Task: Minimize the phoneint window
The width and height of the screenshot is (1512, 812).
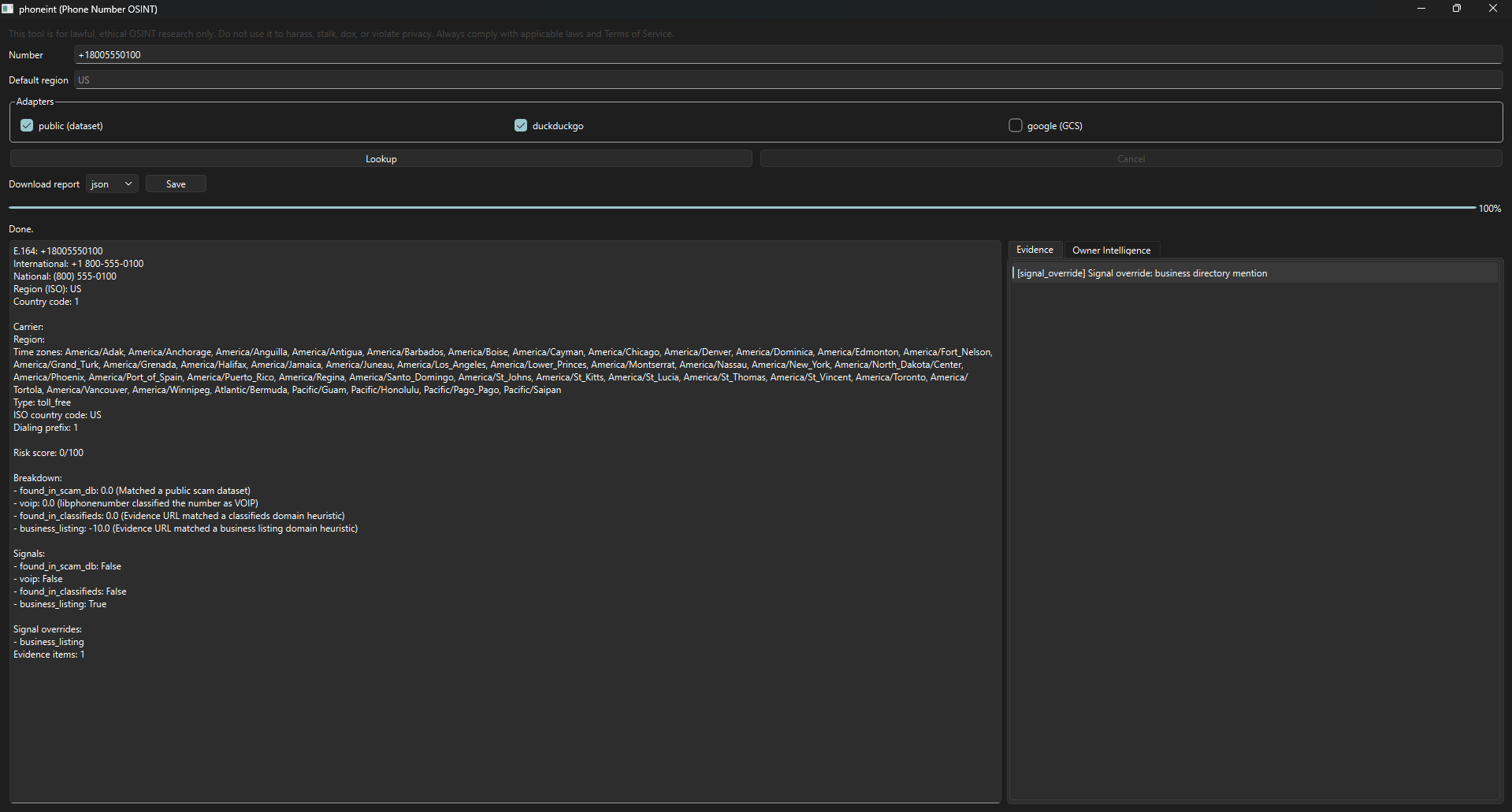Action: pyautogui.click(x=1421, y=9)
